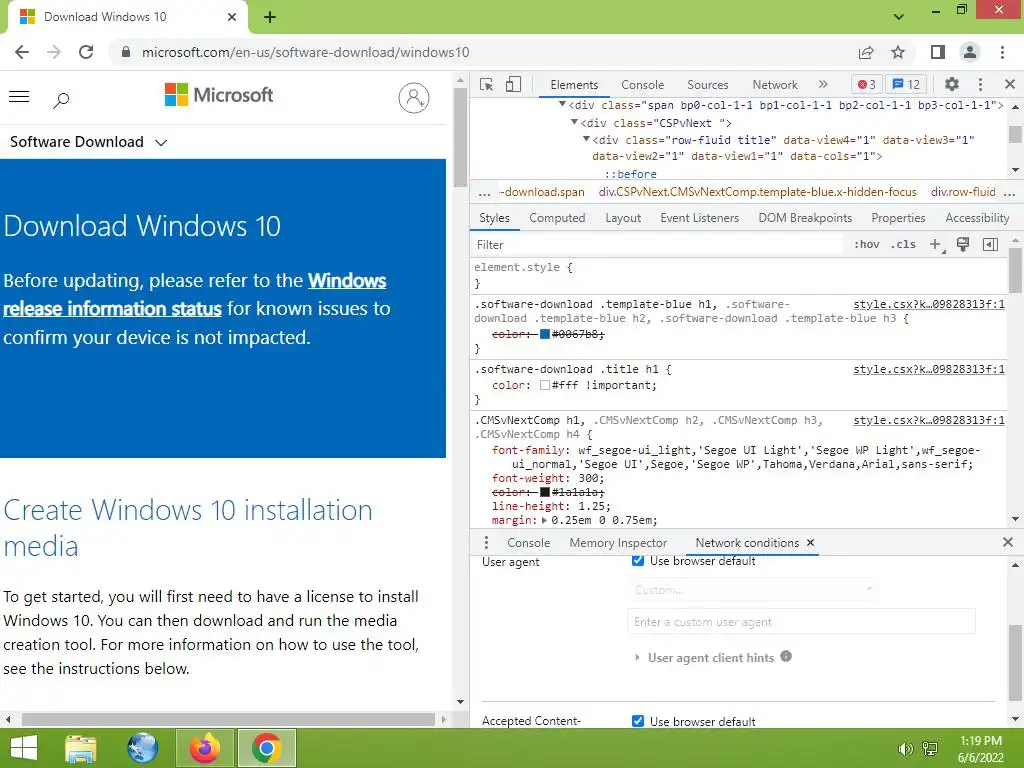Open the Event Listeners tab
Viewport: 1024px width, 768px height.
pyautogui.click(x=699, y=218)
